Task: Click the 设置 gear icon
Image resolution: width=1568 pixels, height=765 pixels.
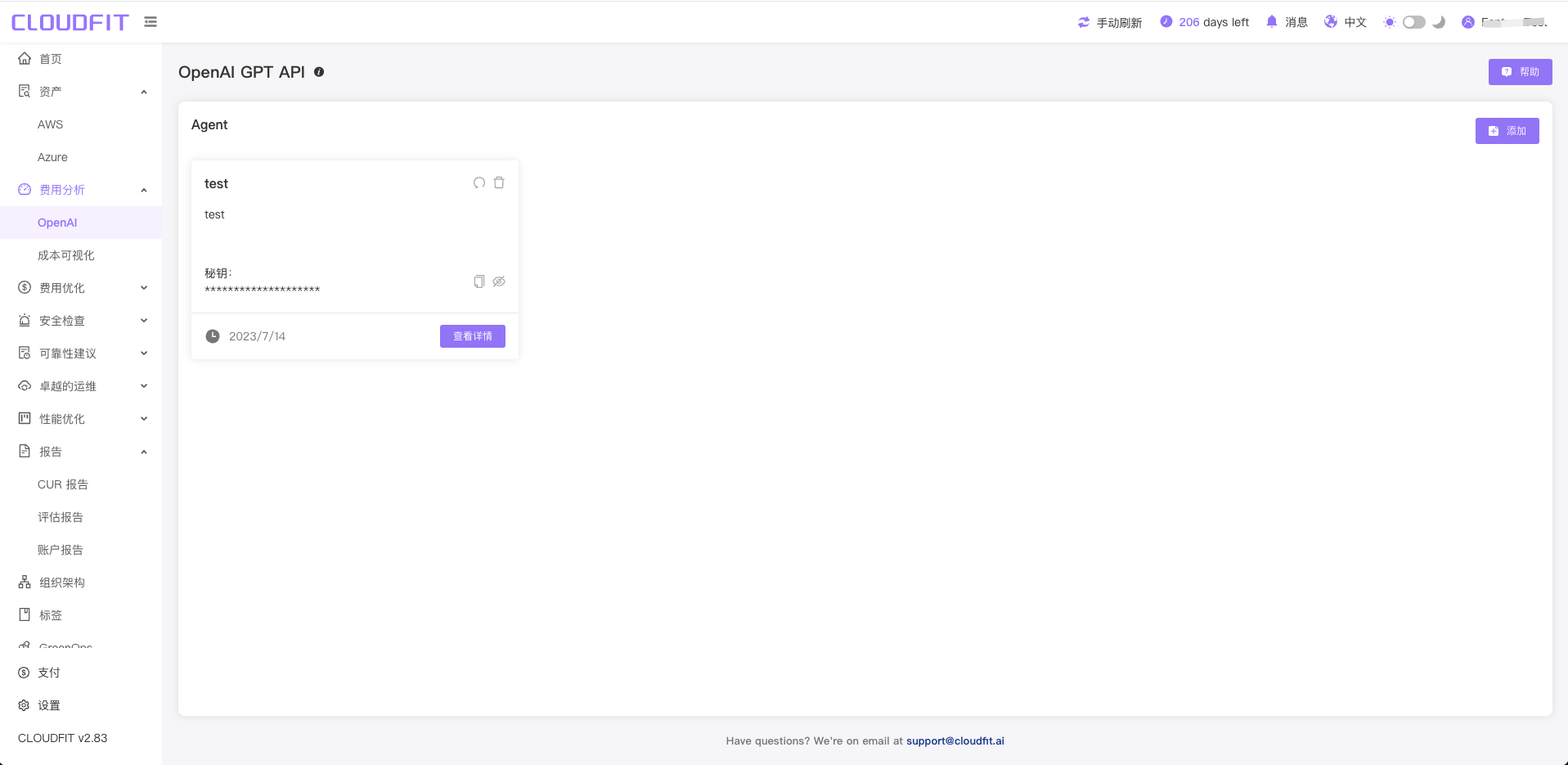Action: (x=24, y=705)
